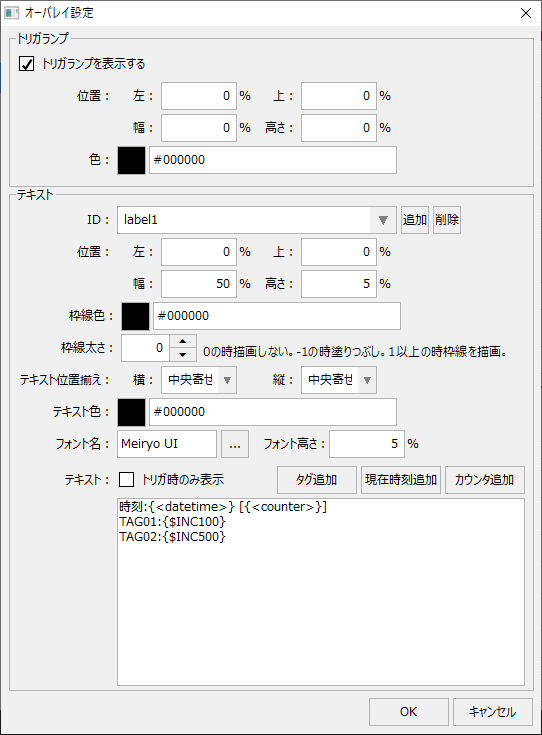The image size is (542, 735).
Task: Click the テキスト色 color swatch
Action: point(131,412)
